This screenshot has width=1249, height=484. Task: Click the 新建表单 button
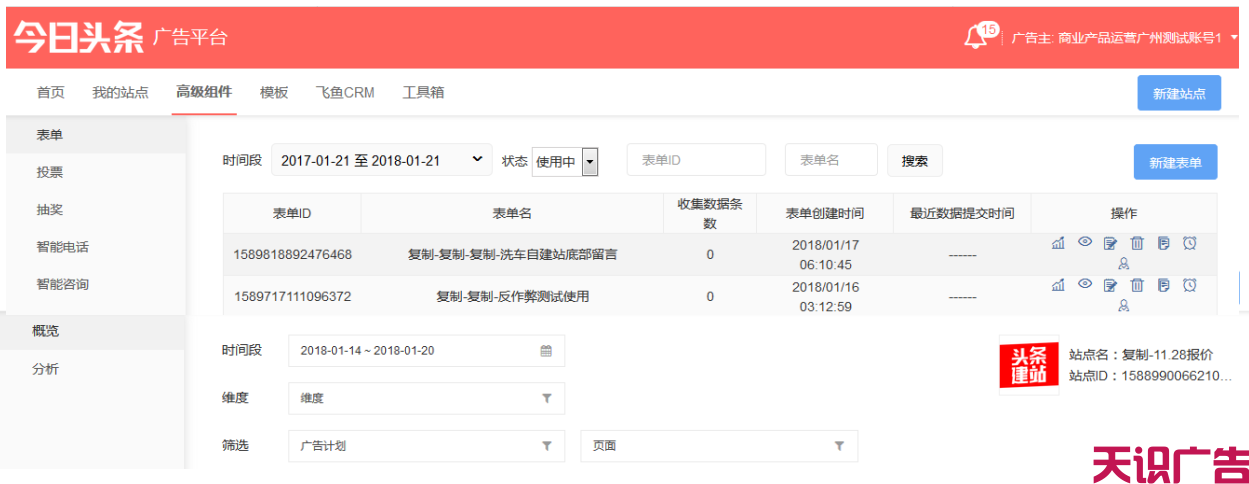coord(1175,162)
